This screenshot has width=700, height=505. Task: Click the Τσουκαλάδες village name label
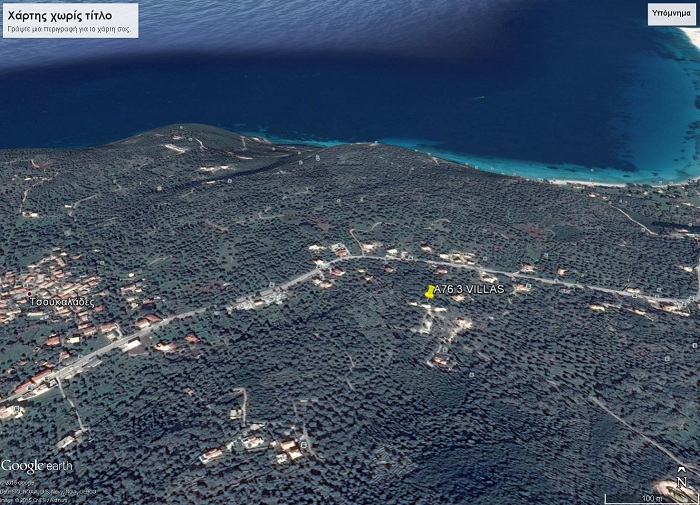click(x=63, y=301)
